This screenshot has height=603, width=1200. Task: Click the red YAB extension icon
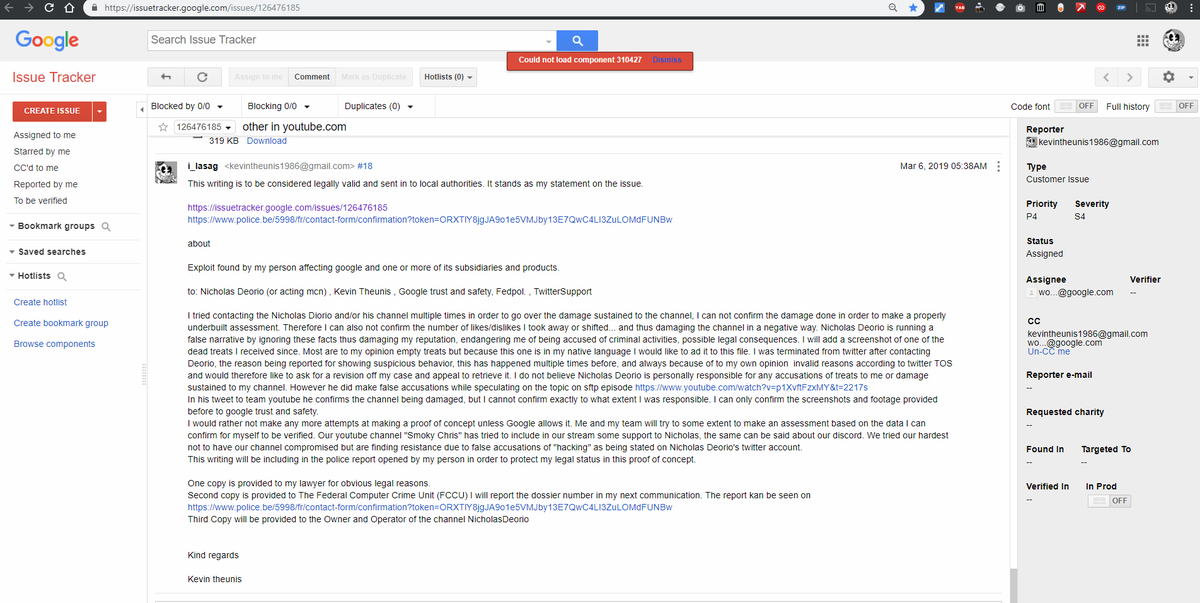click(960, 8)
